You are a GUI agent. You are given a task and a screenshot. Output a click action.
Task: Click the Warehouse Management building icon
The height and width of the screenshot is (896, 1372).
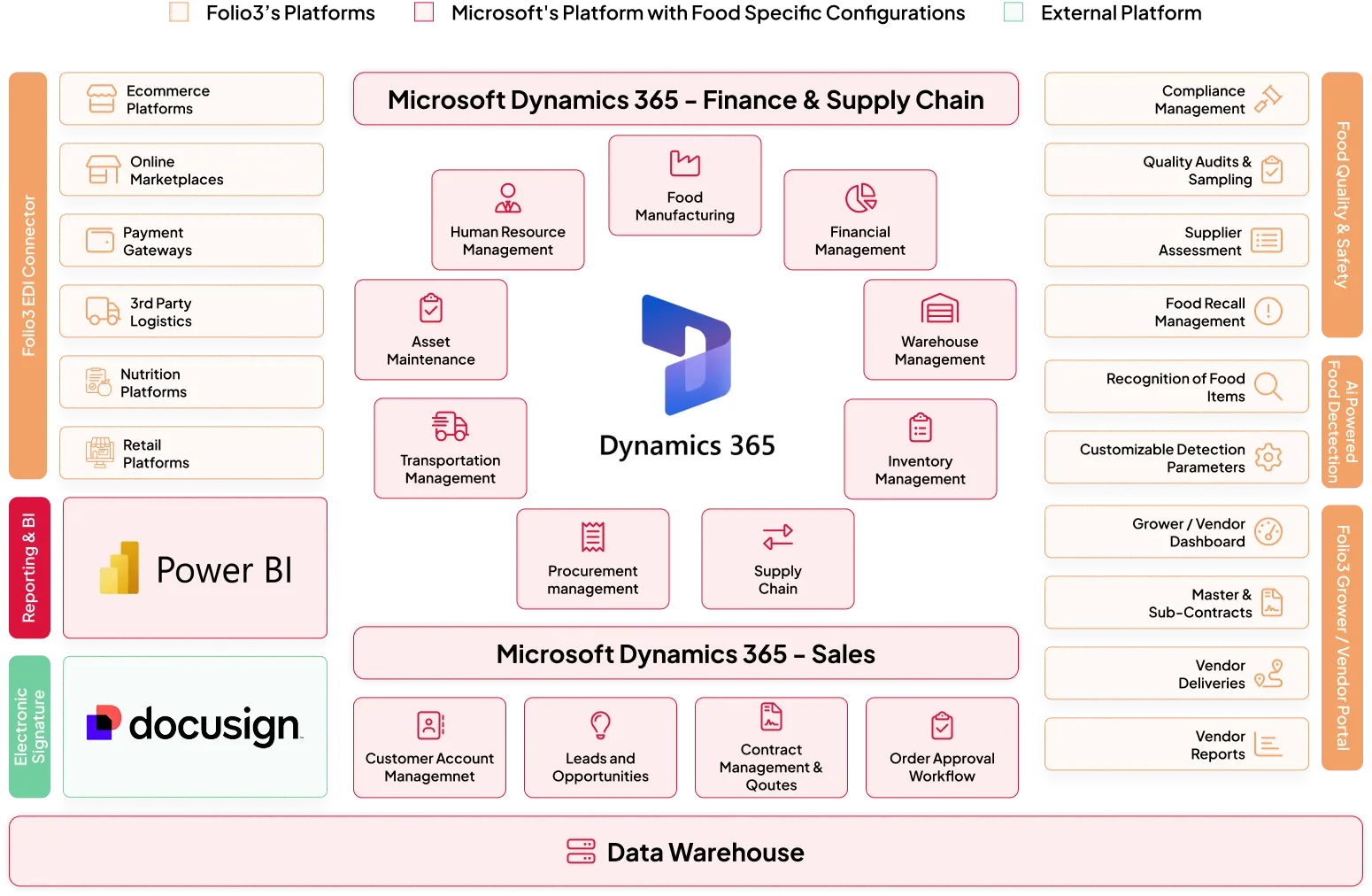pos(940,308)
